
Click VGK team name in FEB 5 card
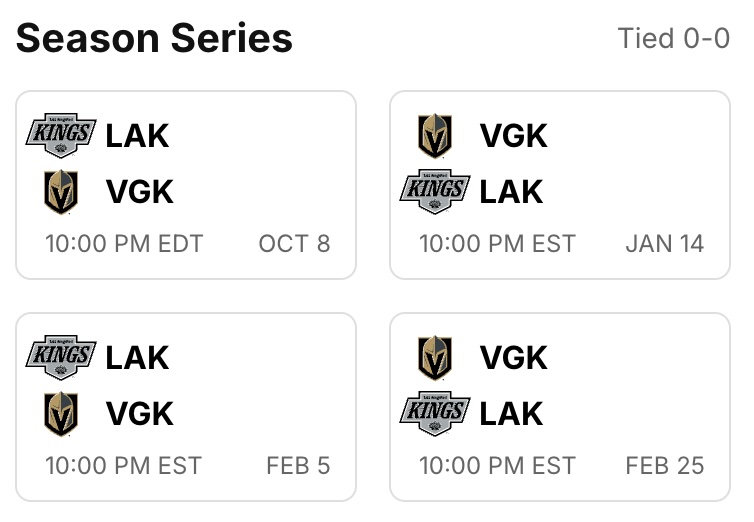click(x=140, y=414)
